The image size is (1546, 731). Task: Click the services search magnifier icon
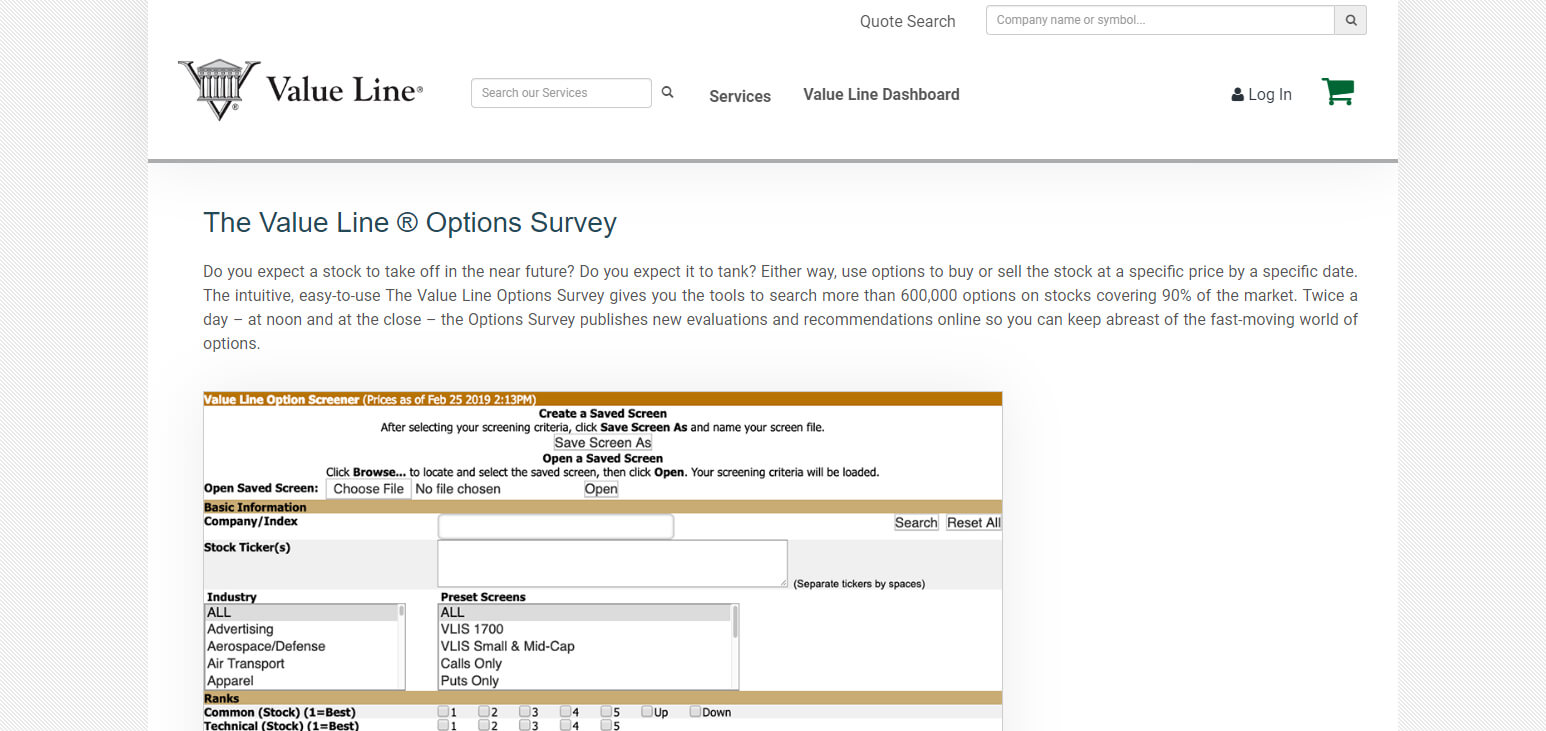[x=667, y=92]
